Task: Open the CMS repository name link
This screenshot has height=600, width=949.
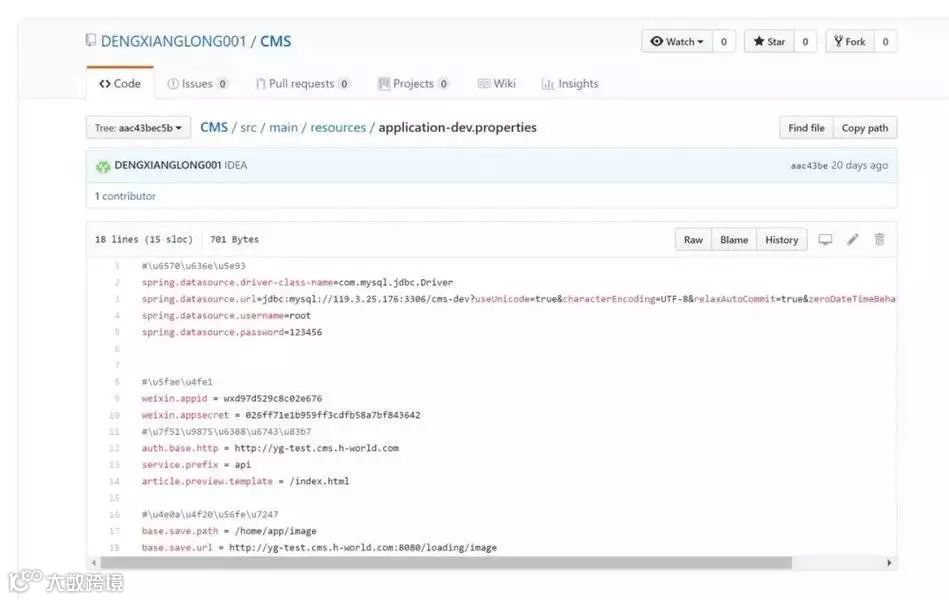Action: pyautogui.click(x=275, y=41)
